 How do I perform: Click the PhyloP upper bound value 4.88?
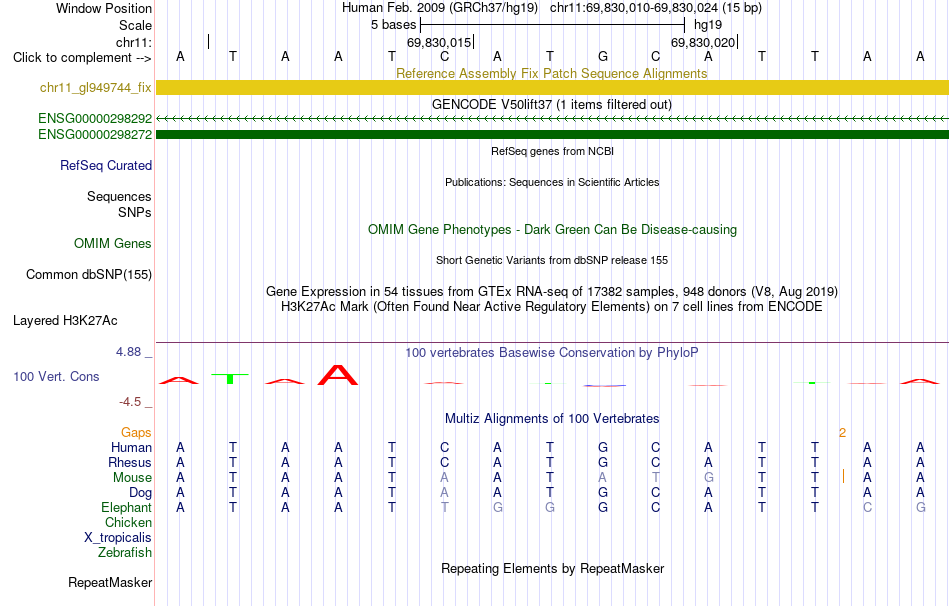tap(128, 352)
